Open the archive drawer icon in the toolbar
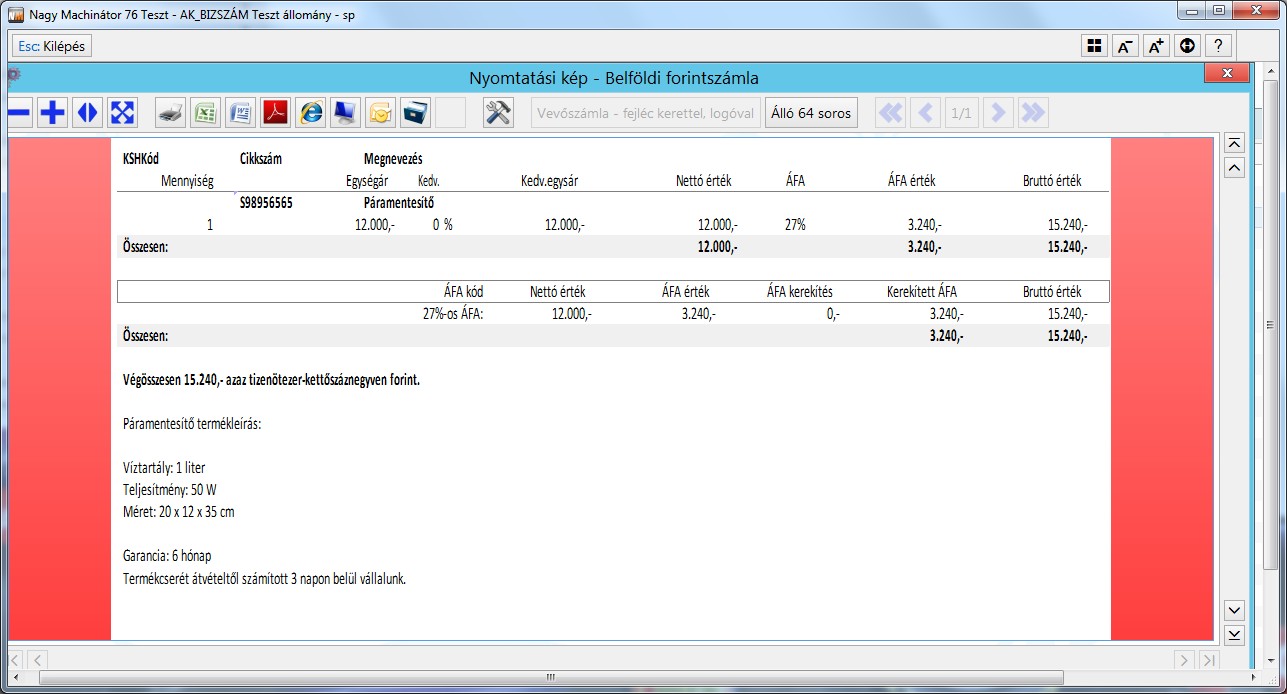The width and height of the screenshot is (1287, 694). (x=415, y=113)
